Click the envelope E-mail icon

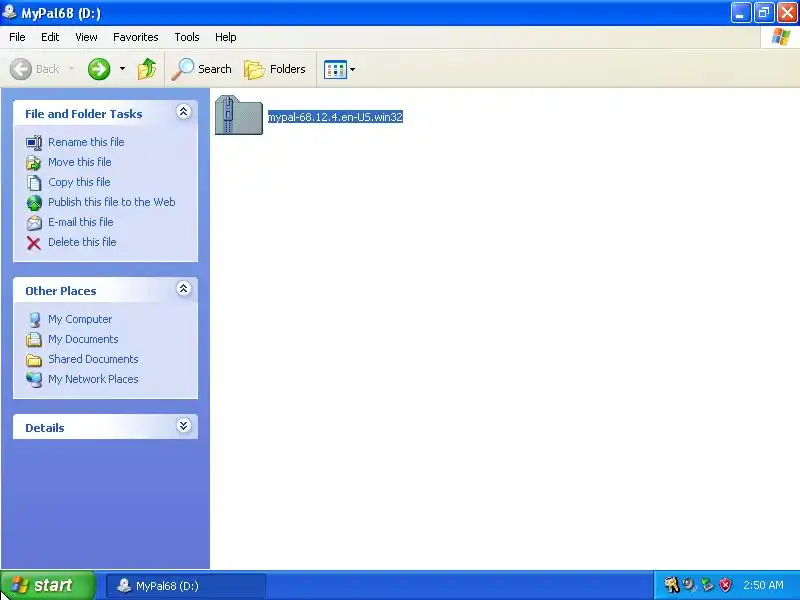pos(34,222)
